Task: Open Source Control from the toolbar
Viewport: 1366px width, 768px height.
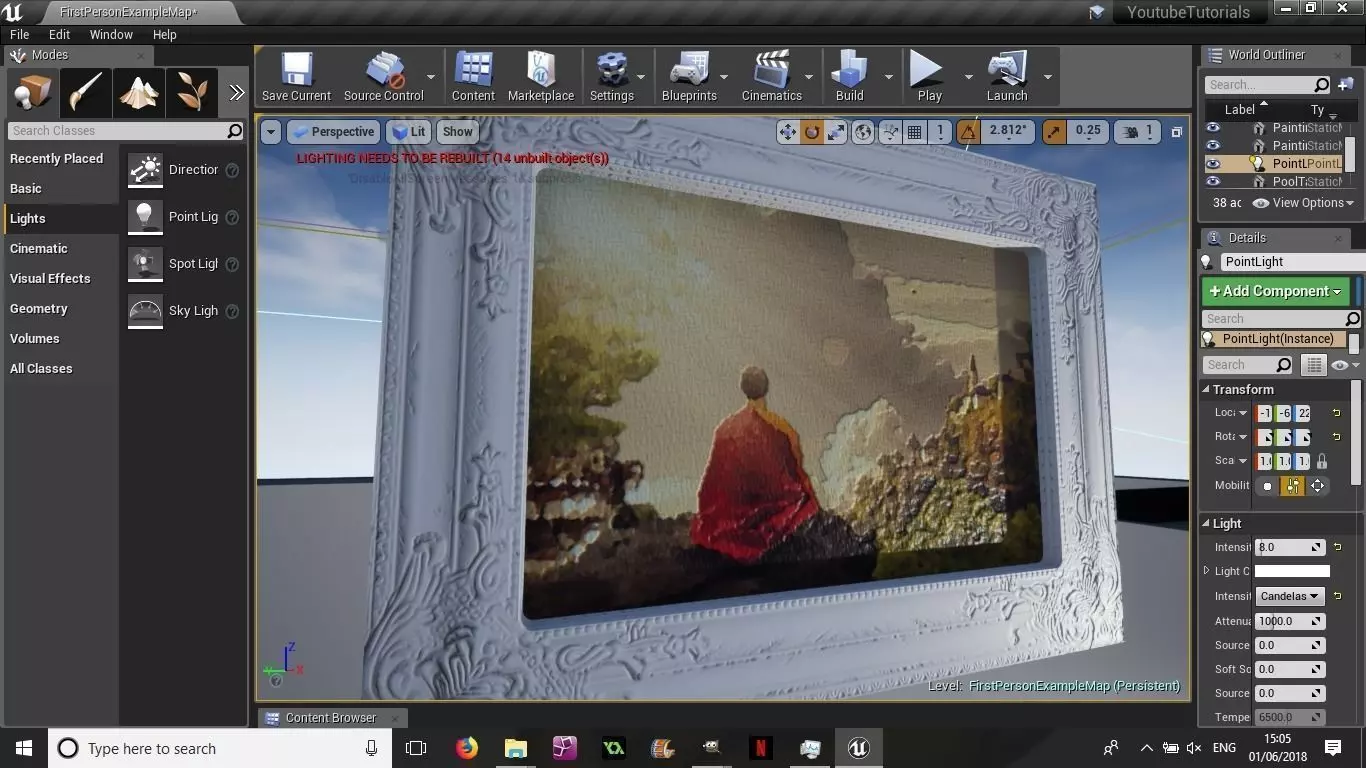Action: 384,77
